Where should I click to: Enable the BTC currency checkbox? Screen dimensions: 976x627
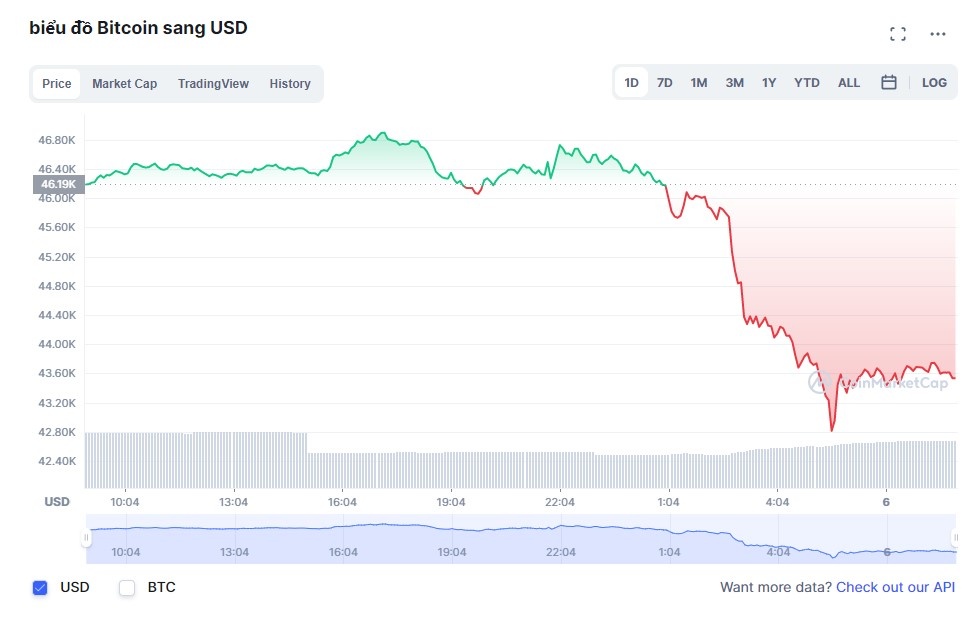click(127, 588)
